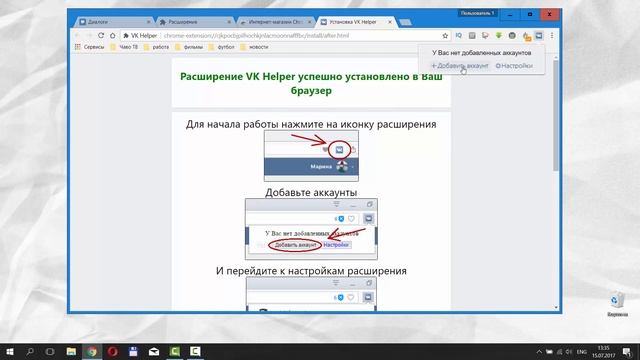Image resolution: width=640 pixels, height=360 pixels.
Task: Close the Расширения tab
Action: [x=229, y=22]
